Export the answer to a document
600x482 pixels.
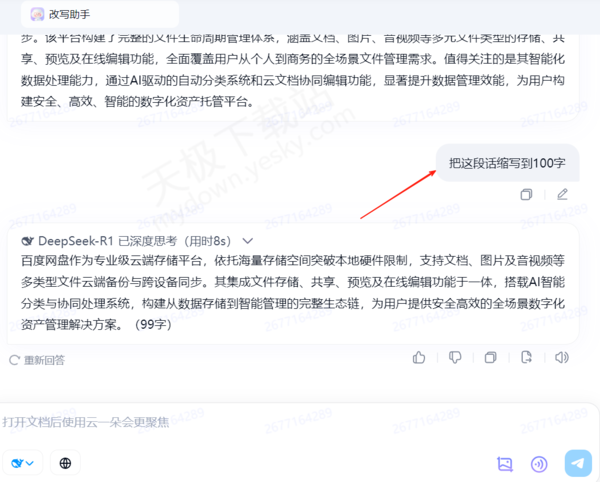[x=526, y=358]
